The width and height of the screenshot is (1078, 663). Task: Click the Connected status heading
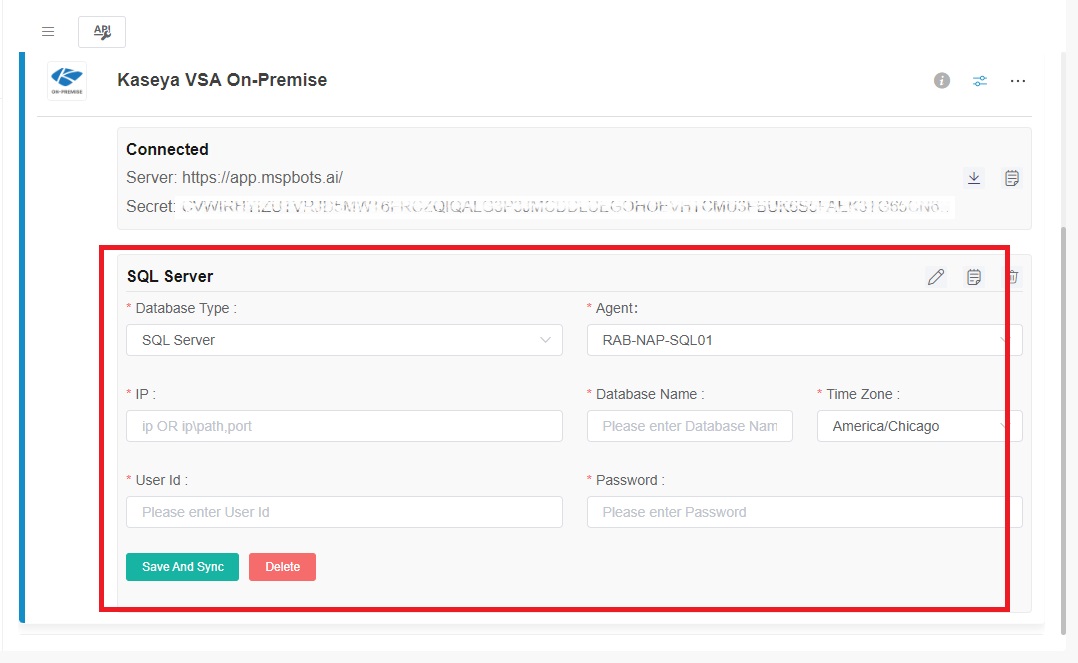click(167, 149)
